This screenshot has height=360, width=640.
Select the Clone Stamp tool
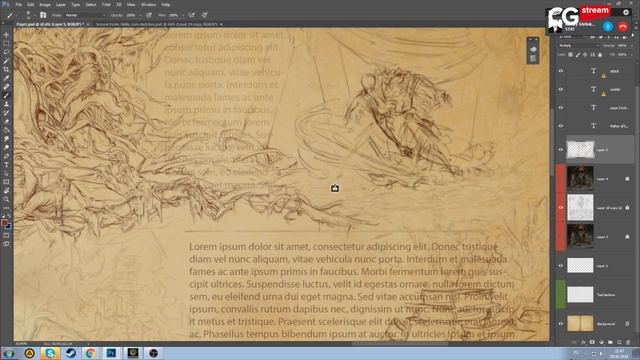(6, 104)
